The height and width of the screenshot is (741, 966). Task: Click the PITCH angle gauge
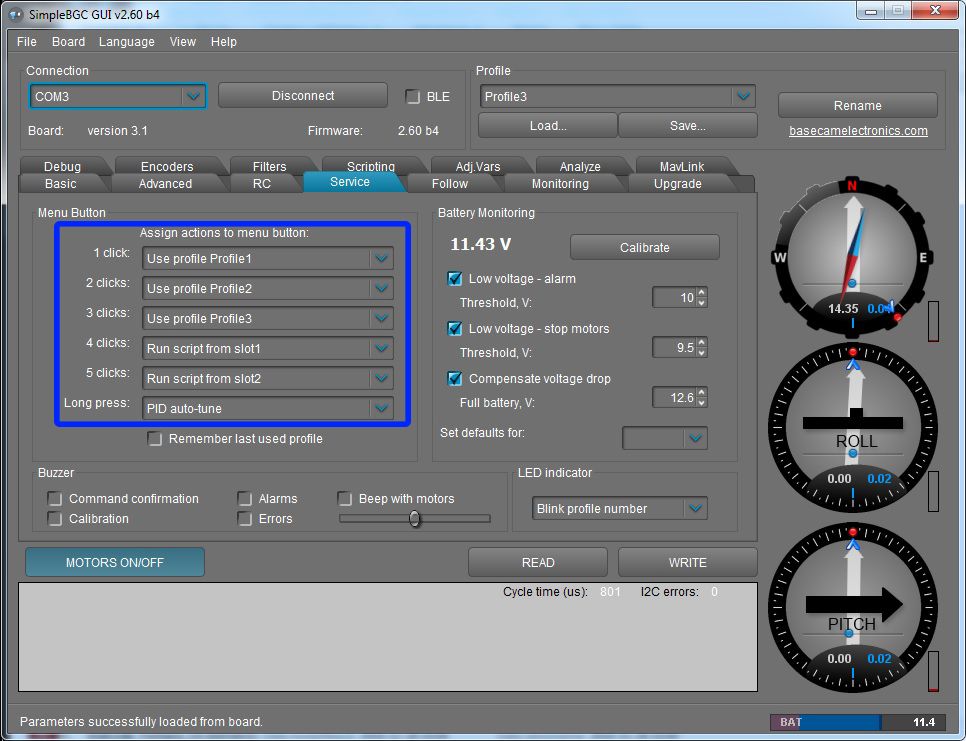pos(853,609)
